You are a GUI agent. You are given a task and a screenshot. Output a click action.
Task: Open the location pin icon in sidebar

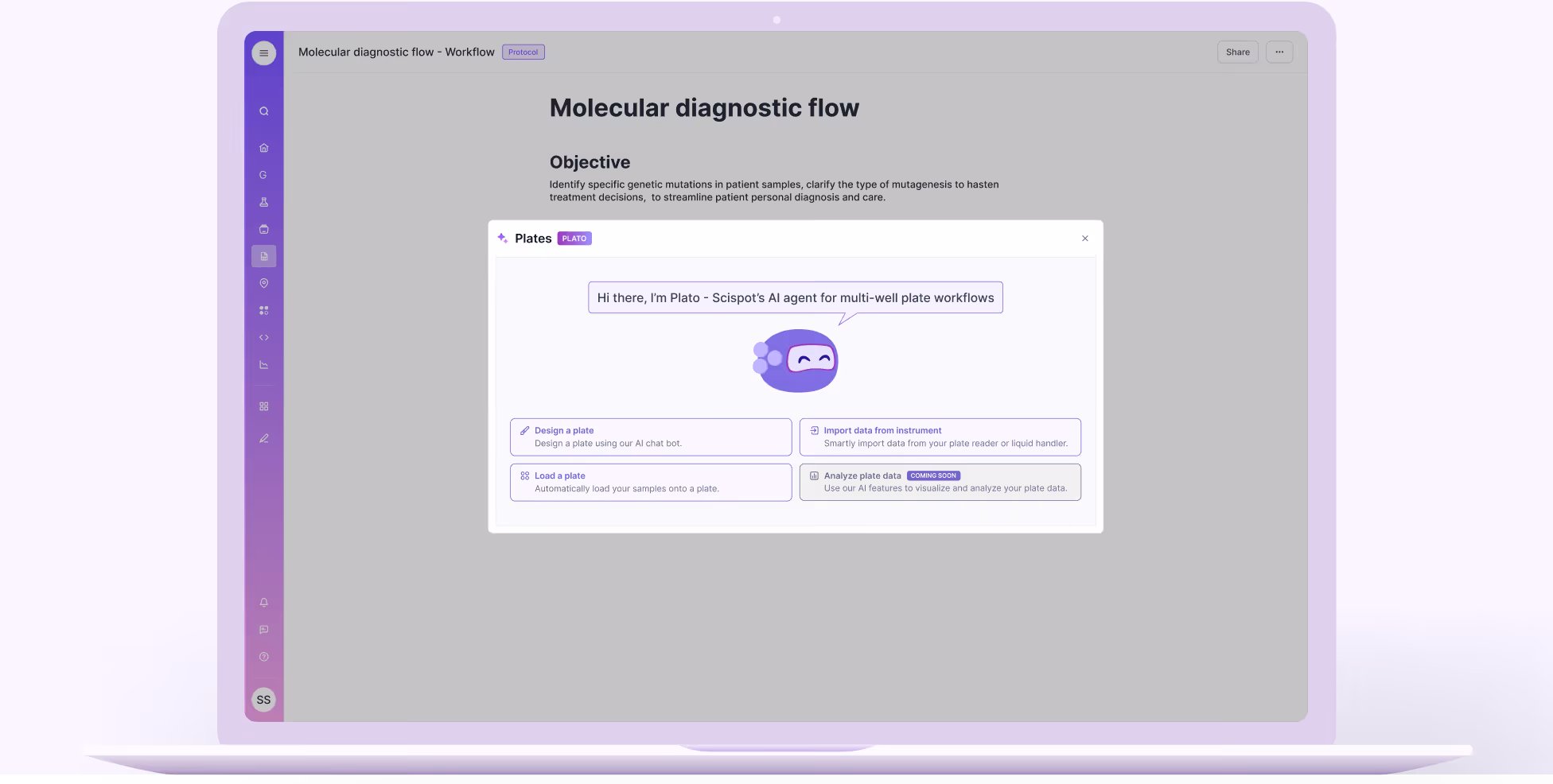pos(263,283)
